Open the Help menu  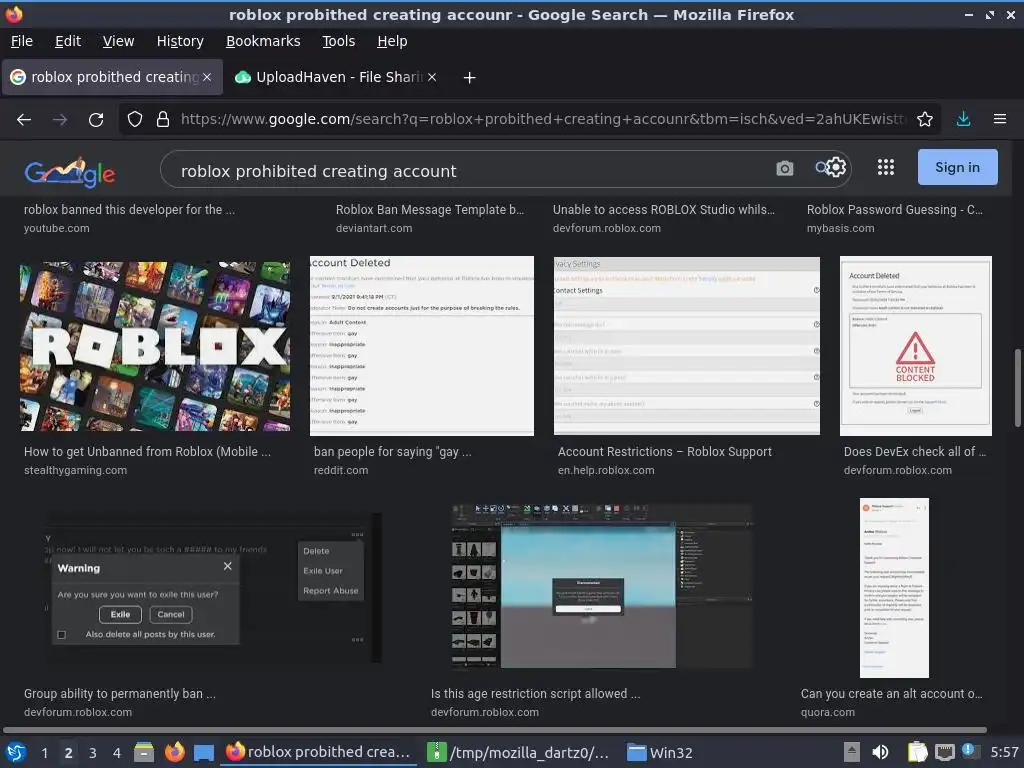tap(392, 41)
